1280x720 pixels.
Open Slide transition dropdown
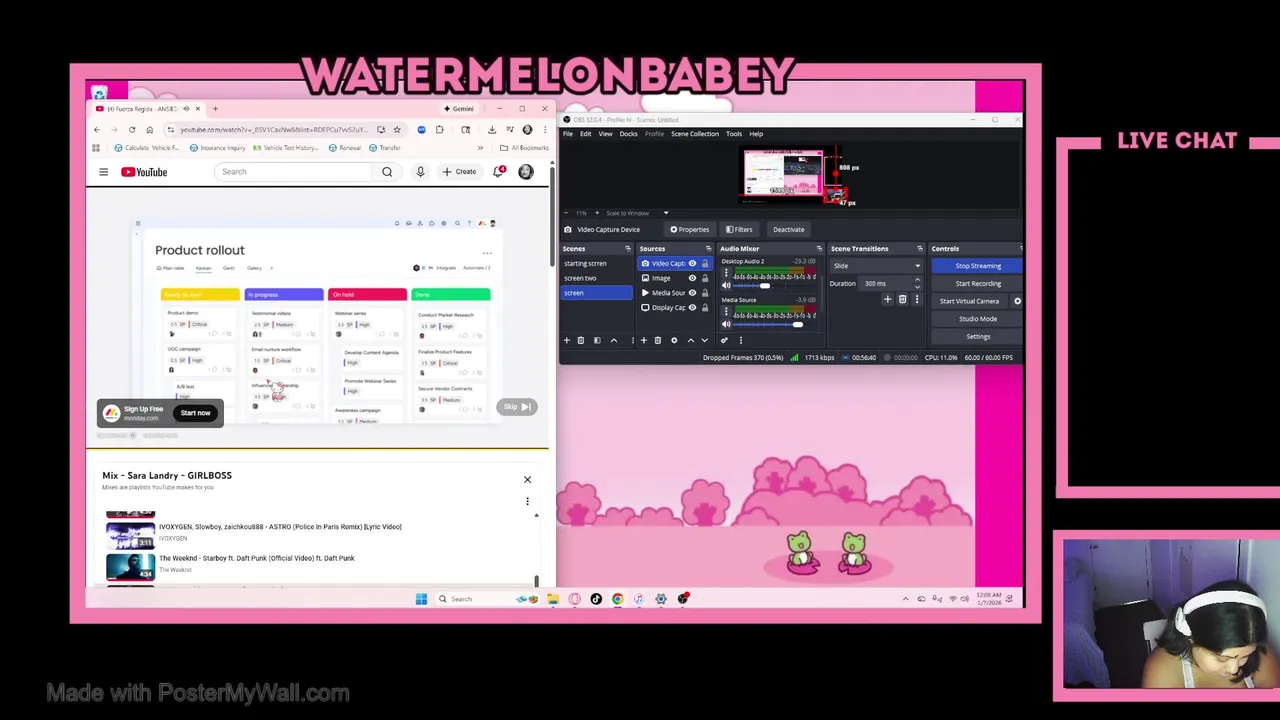(x=876, y=266)
